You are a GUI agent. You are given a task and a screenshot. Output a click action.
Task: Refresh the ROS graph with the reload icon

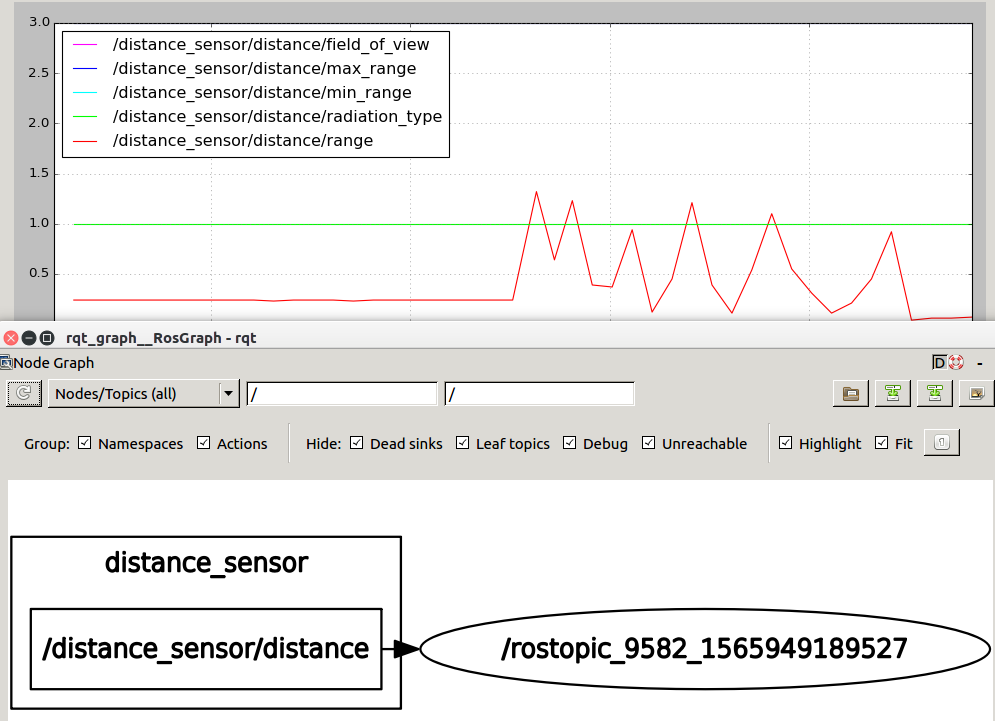point(24,394)
